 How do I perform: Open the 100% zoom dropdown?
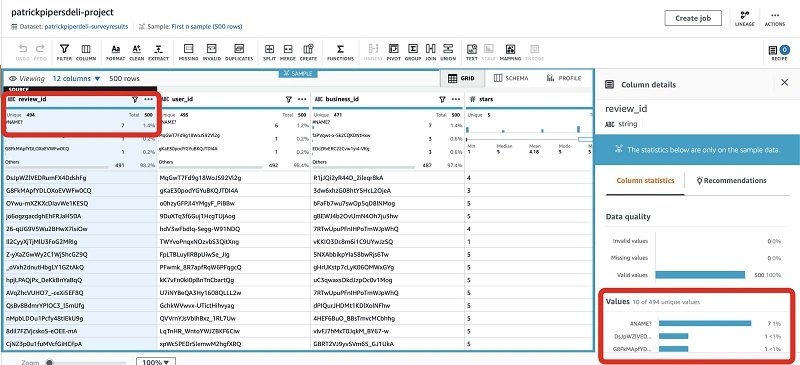[156, 361]
